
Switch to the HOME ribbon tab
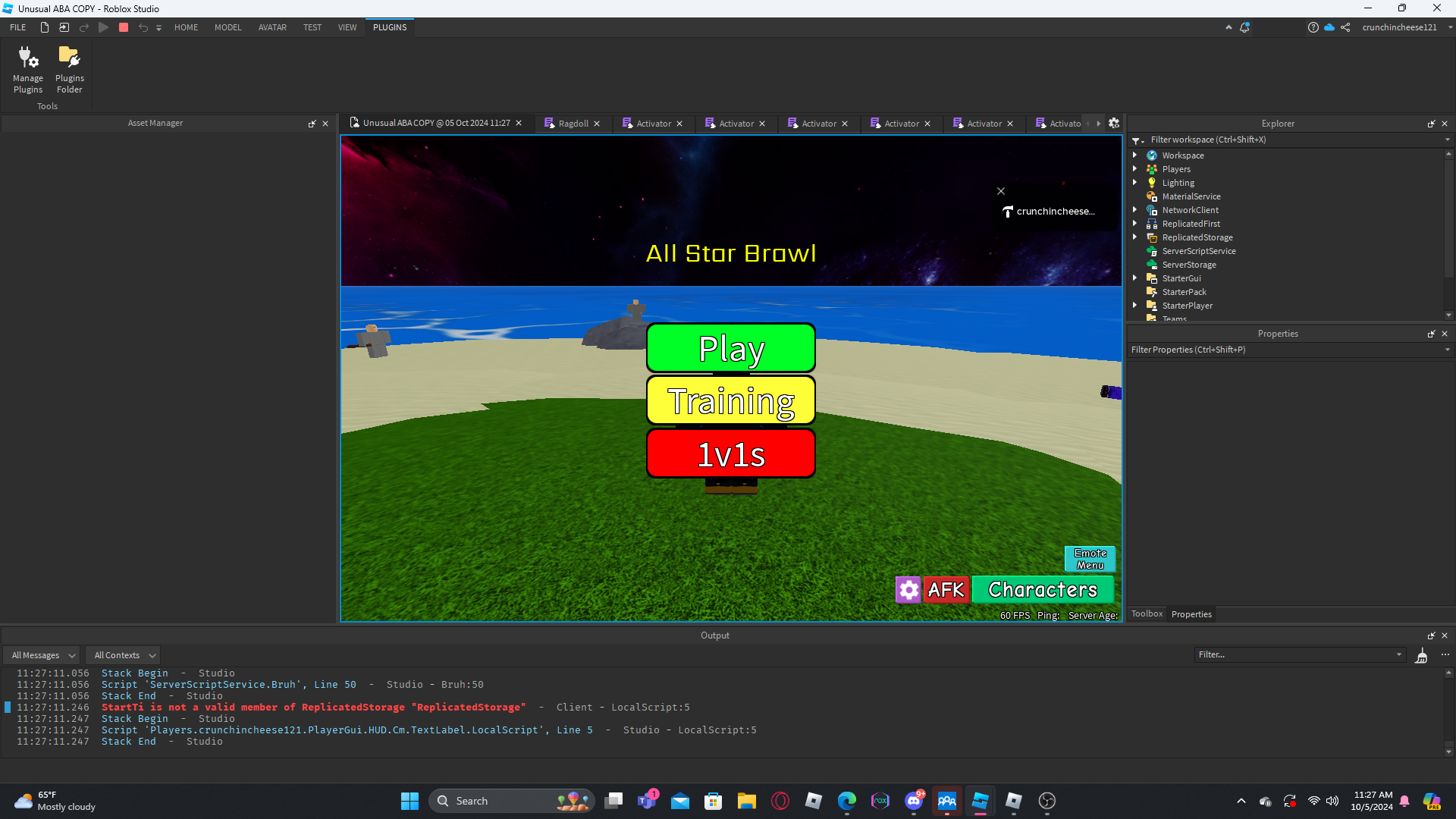[186, 27]
